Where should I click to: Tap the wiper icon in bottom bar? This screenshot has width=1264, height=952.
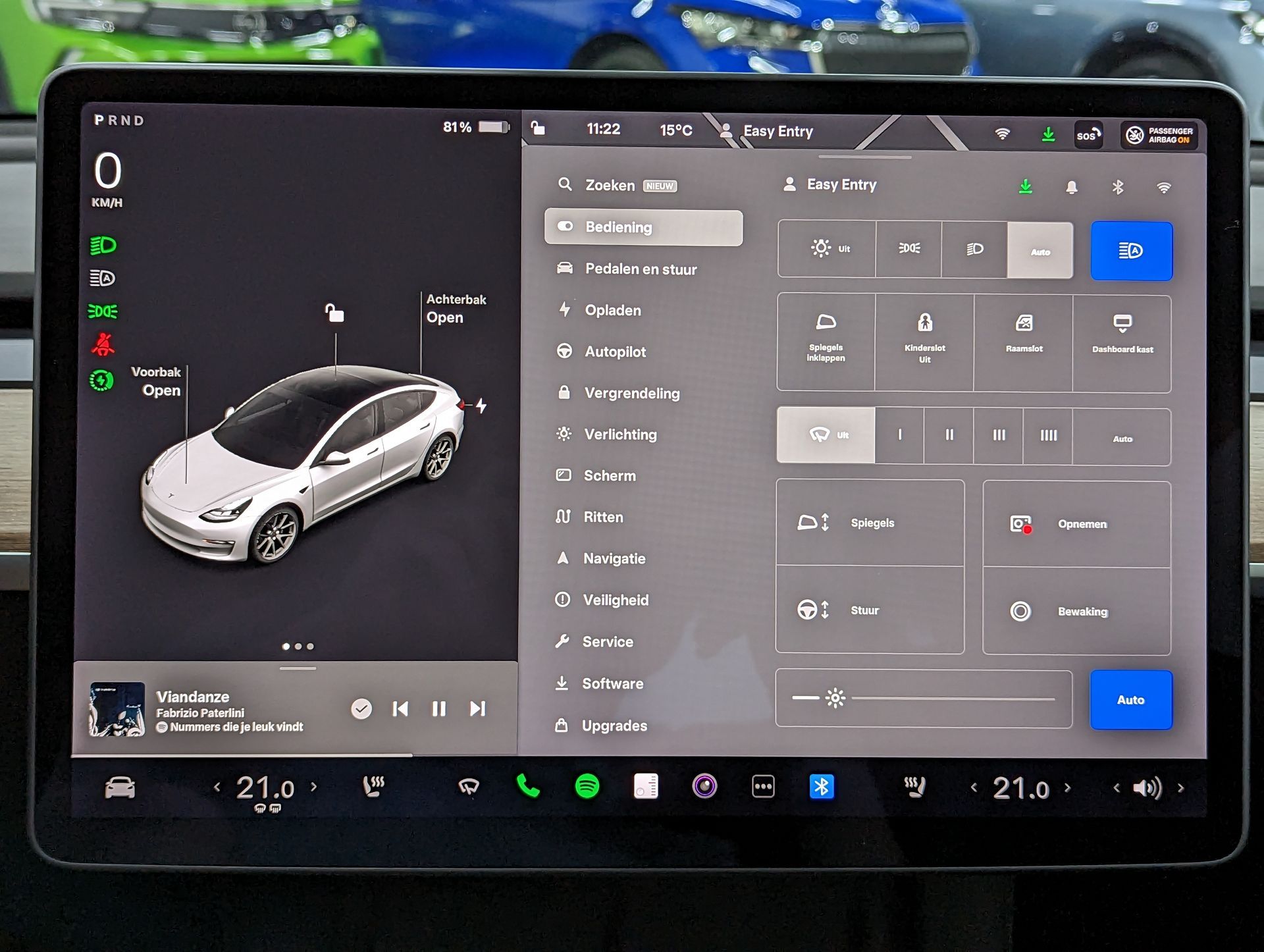469,787
